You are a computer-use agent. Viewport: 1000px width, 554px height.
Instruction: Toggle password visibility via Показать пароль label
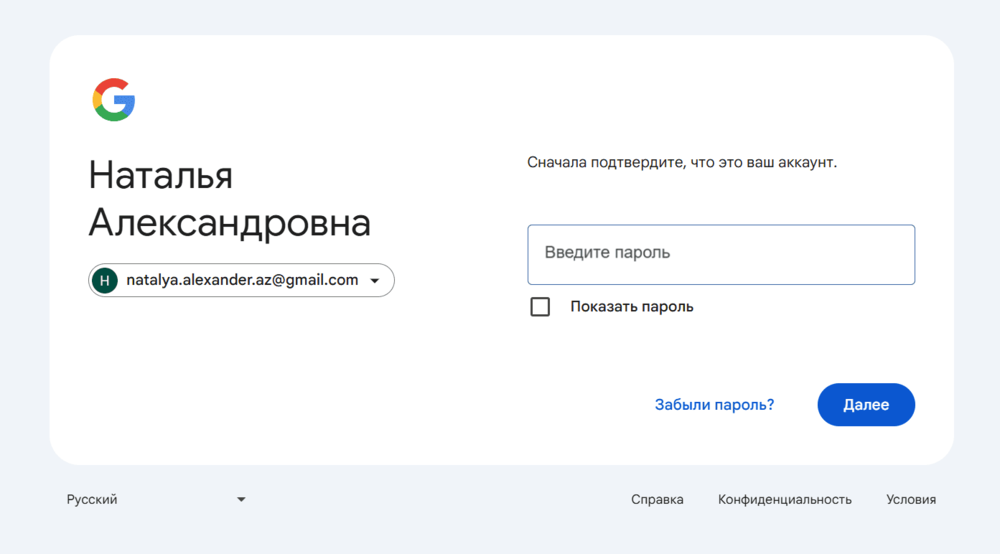tap(631, 307)
